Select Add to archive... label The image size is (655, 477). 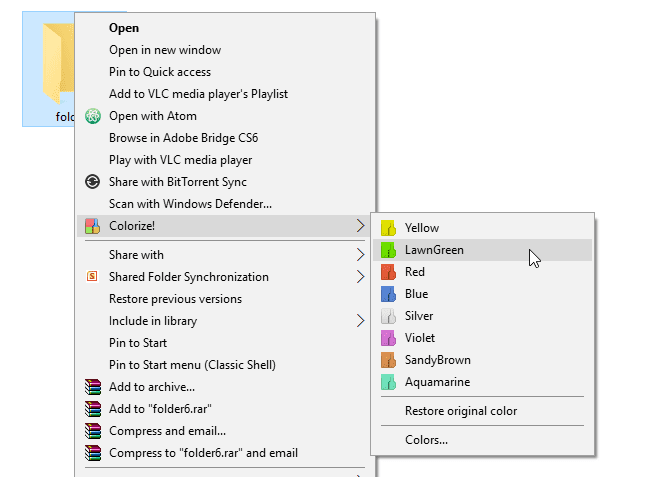tap(152, 387)
